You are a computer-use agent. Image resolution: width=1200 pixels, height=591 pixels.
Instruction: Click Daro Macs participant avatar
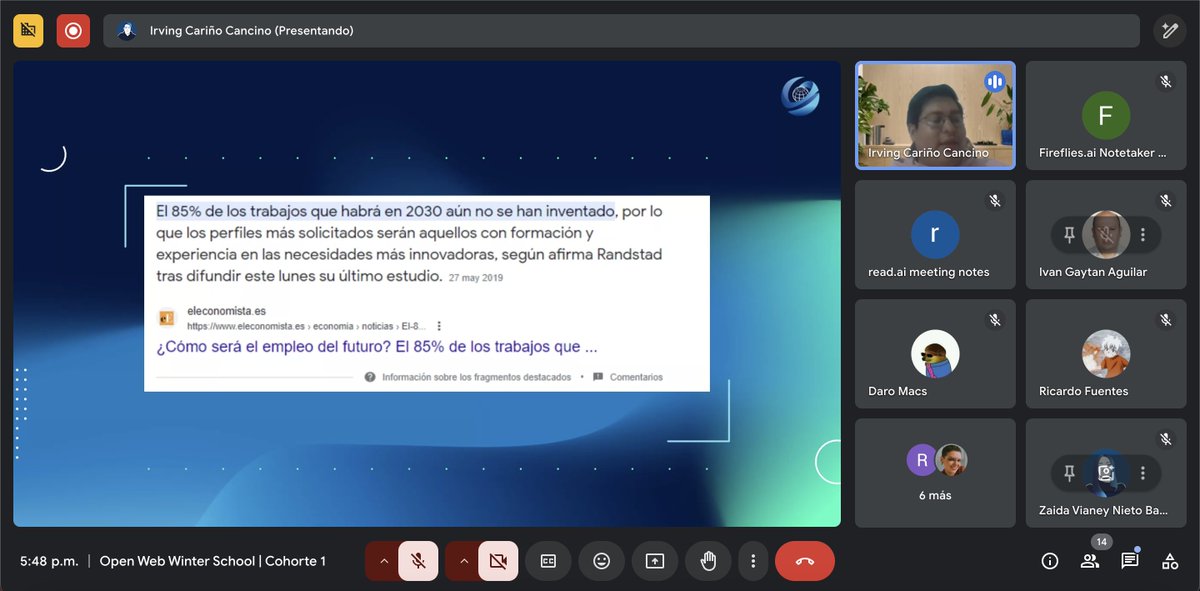[x=935, y=354]
